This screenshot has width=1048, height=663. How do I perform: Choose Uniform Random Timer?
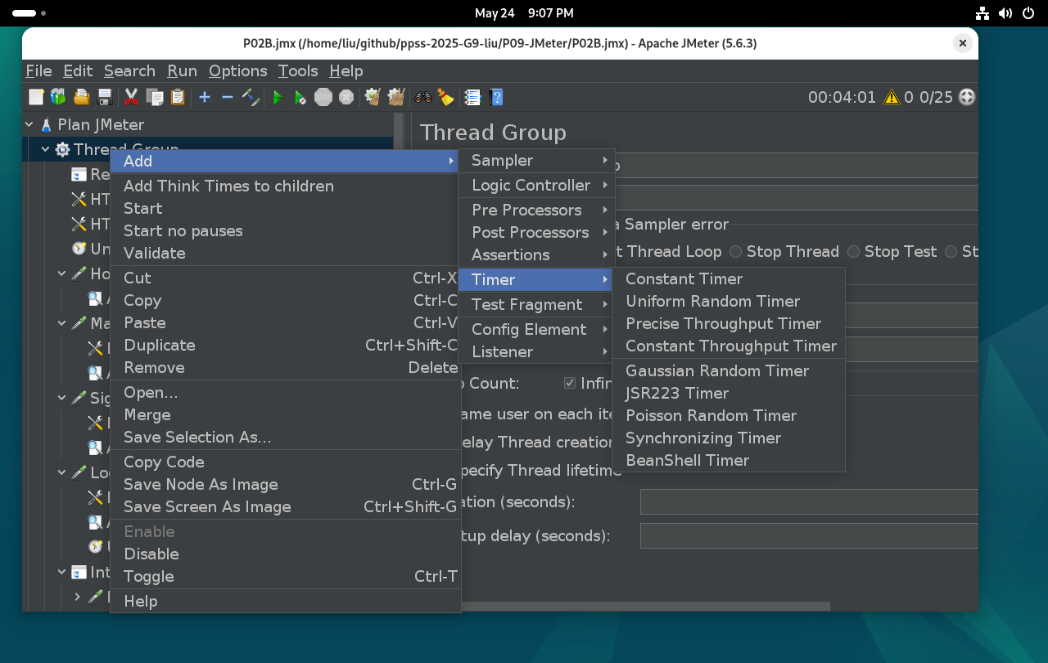pyautogui.click(x=729, y=301)
